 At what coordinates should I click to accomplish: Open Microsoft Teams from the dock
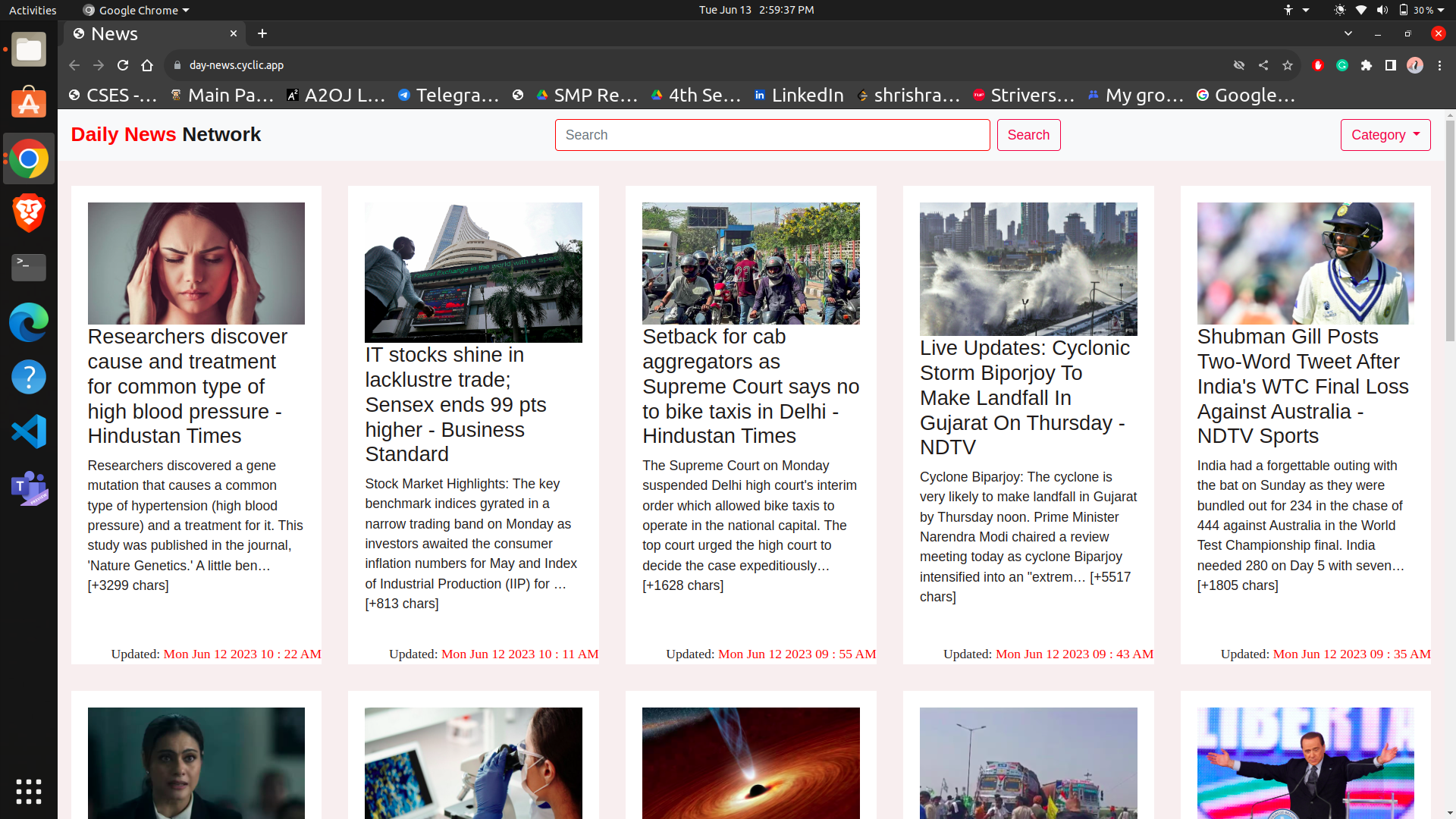click(x=29, y=488)
